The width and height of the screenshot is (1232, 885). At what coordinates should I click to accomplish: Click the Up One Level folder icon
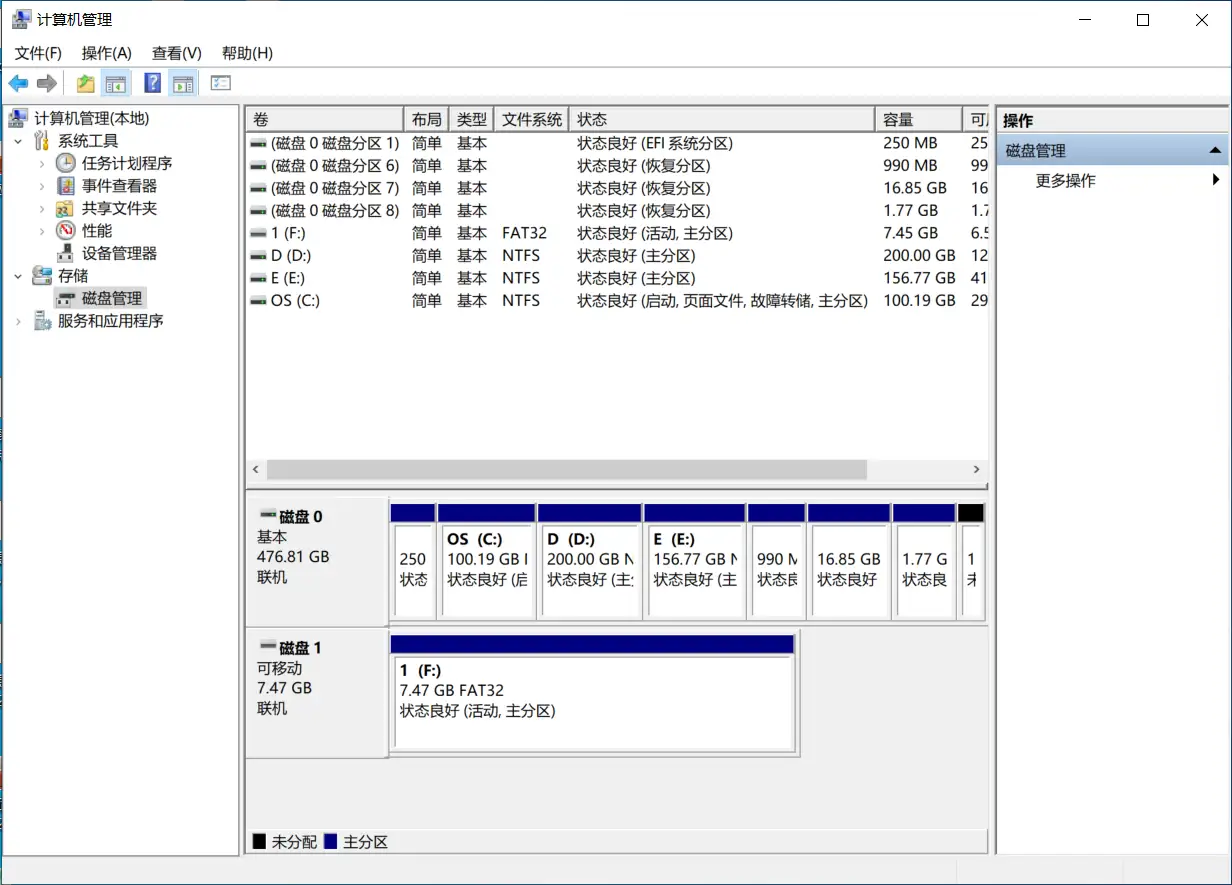[x=86, y=83]
